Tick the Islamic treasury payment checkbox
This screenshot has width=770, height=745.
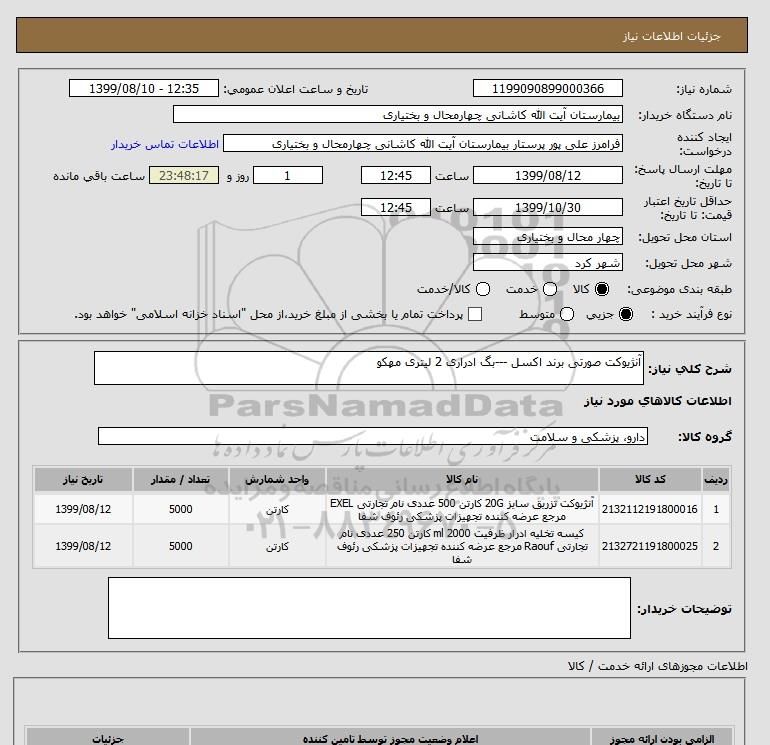tap(475, 314)
